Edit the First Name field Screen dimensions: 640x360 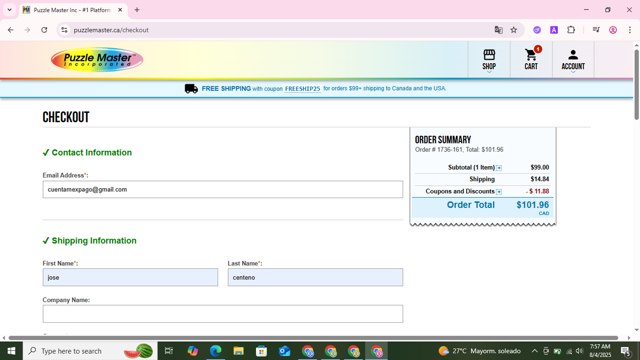[x=130, y=277]
